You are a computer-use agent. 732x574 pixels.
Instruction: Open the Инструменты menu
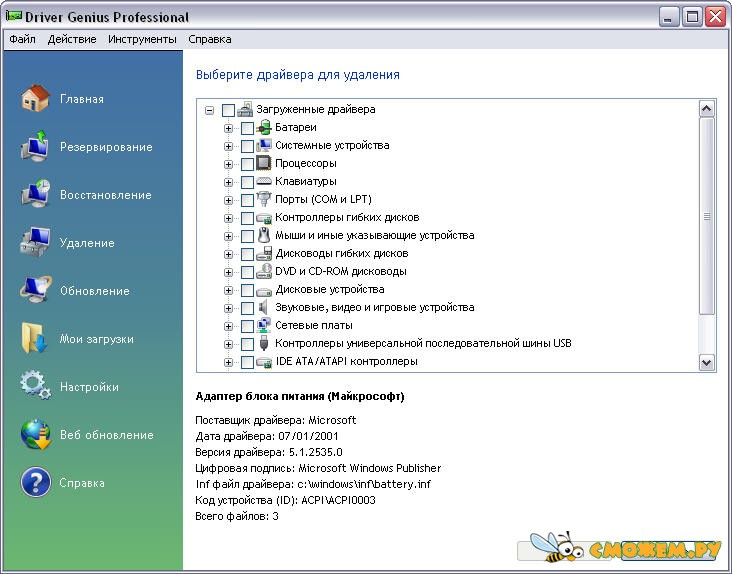pos(142,39)
